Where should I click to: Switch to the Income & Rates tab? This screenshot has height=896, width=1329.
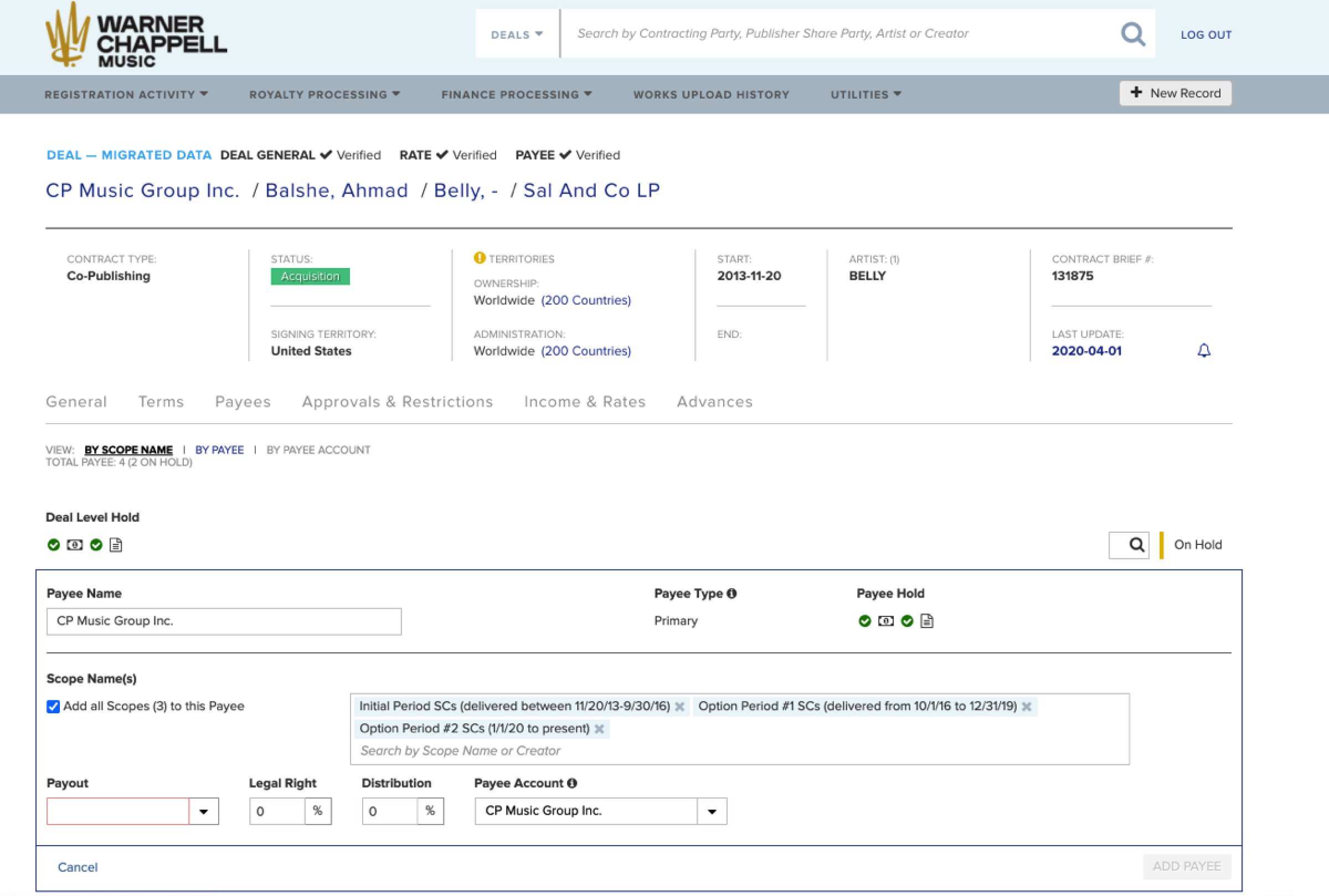point(584,401)
